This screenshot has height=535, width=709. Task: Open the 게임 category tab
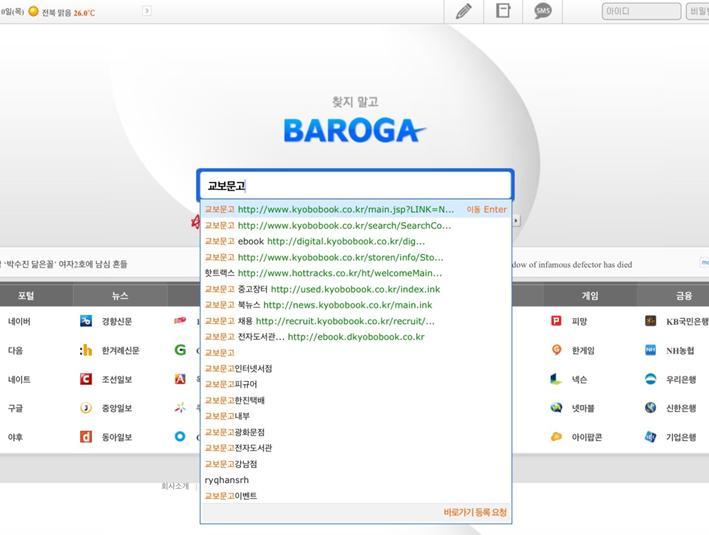pos(590,296)
